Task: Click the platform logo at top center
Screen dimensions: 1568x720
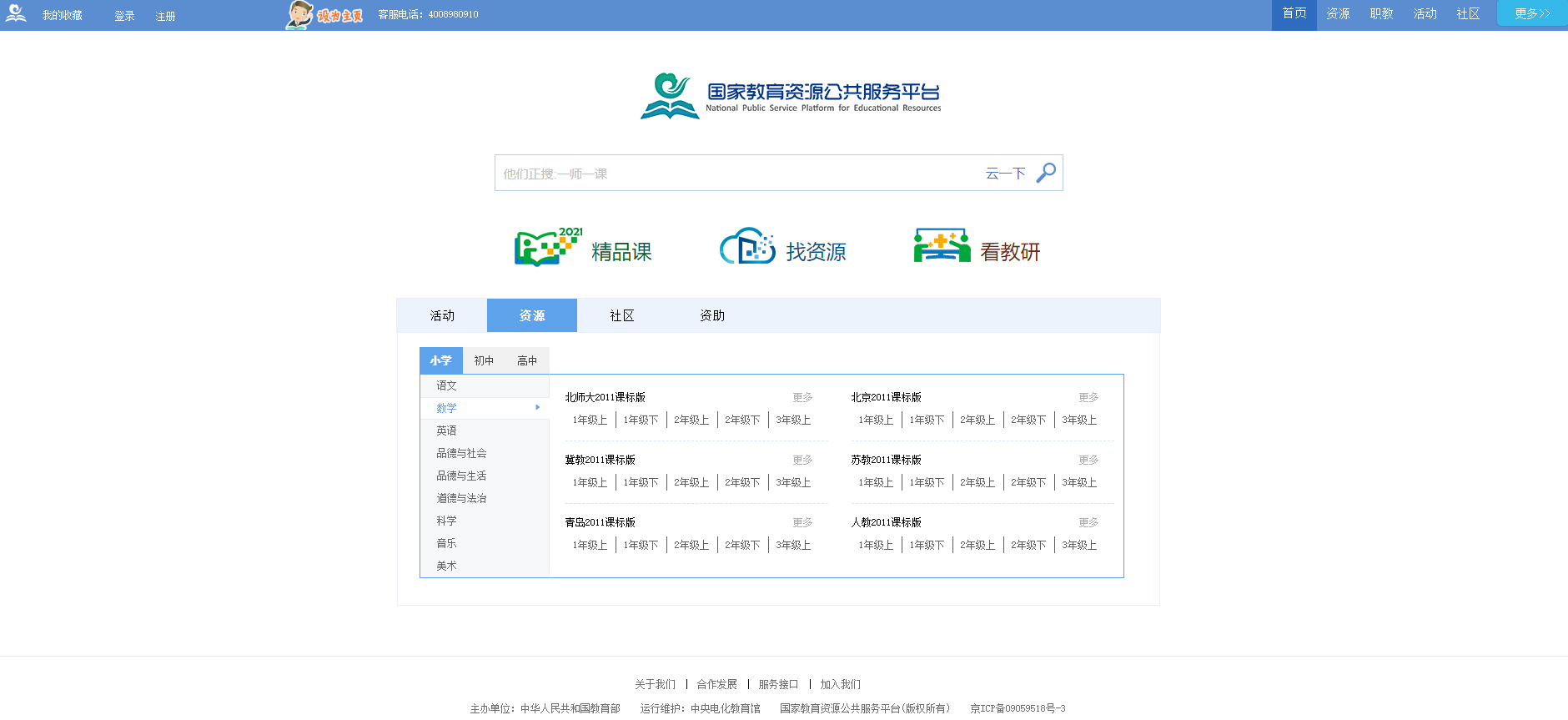Action: coord(791,95)
